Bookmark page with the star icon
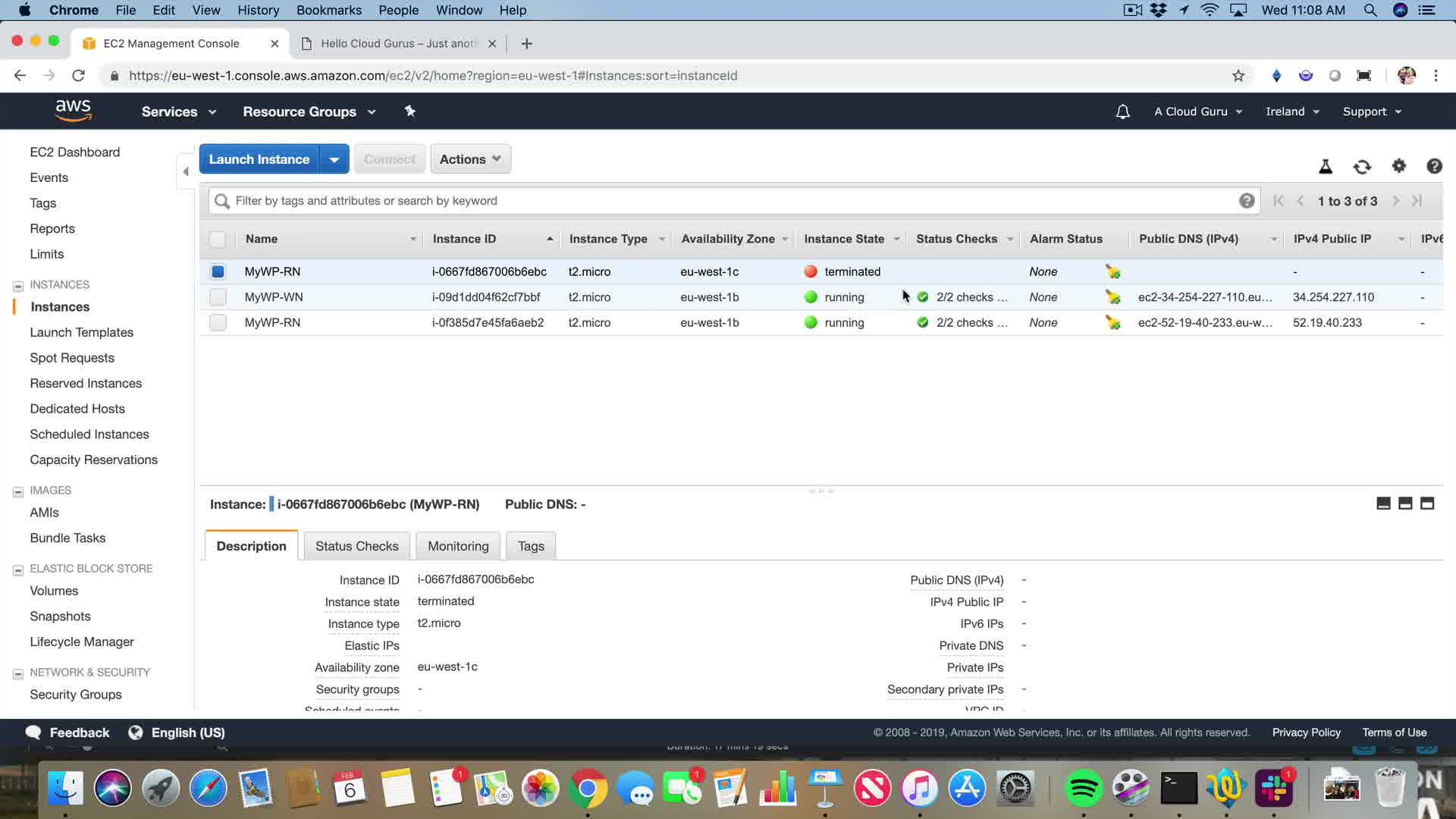 1238,76
